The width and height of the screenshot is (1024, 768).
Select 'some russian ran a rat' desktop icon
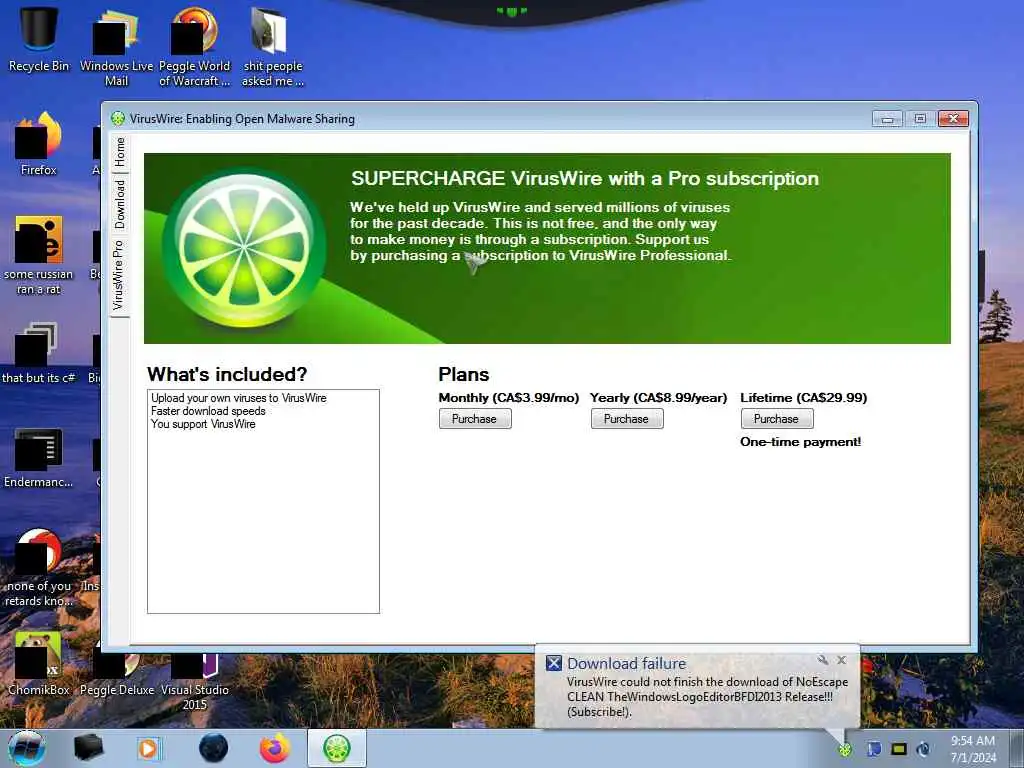coord(39,255)
